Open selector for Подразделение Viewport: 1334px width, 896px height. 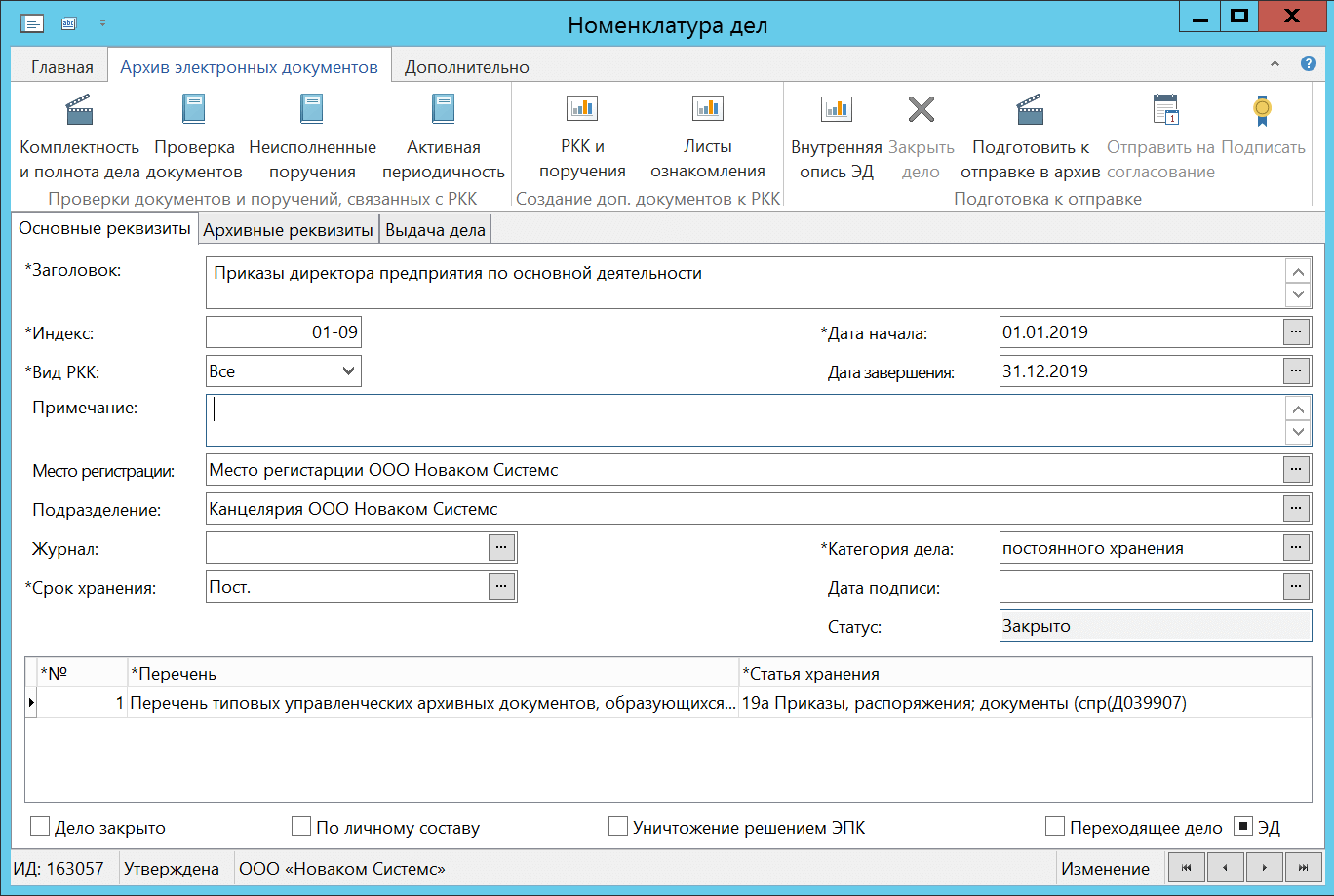point(1296,509)
